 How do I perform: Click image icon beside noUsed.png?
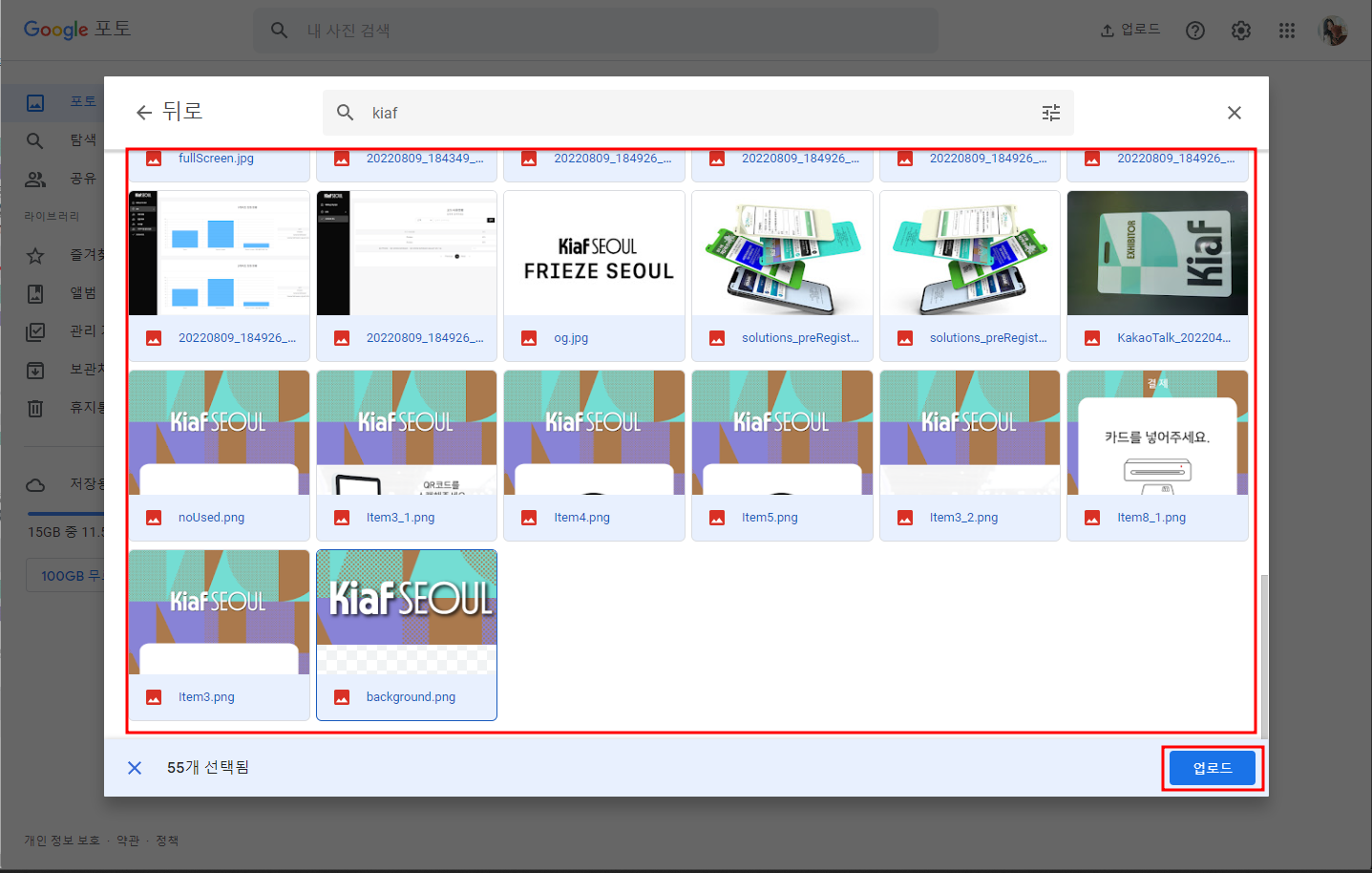[154, 518]
